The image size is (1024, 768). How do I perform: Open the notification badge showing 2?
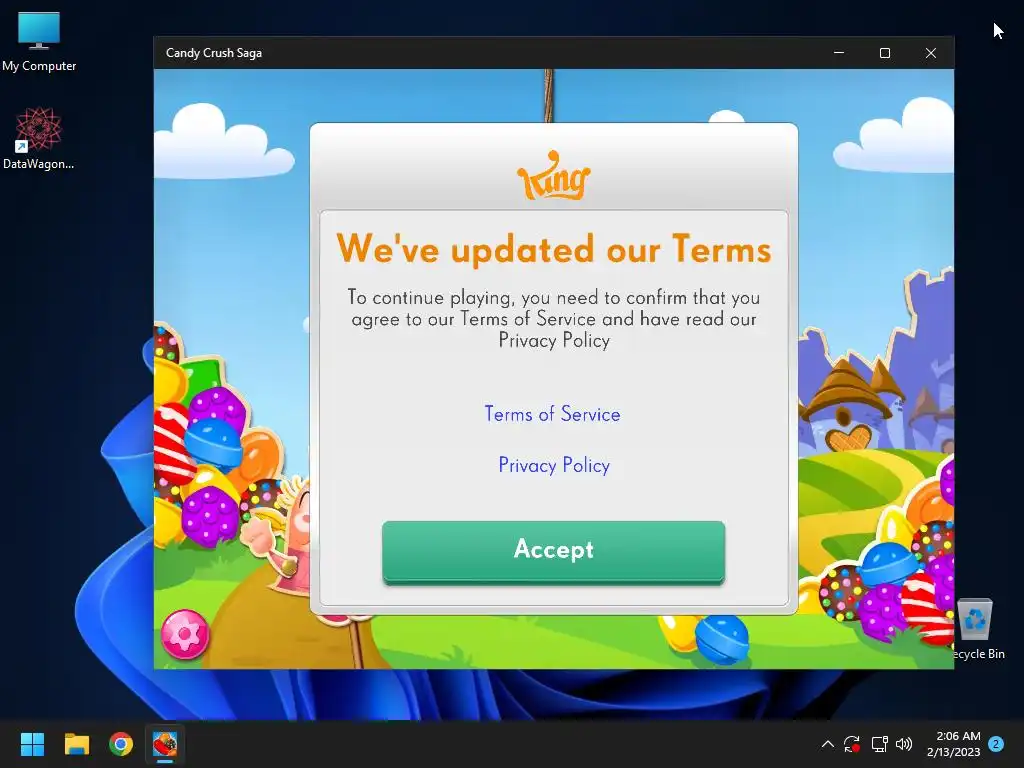996,744
